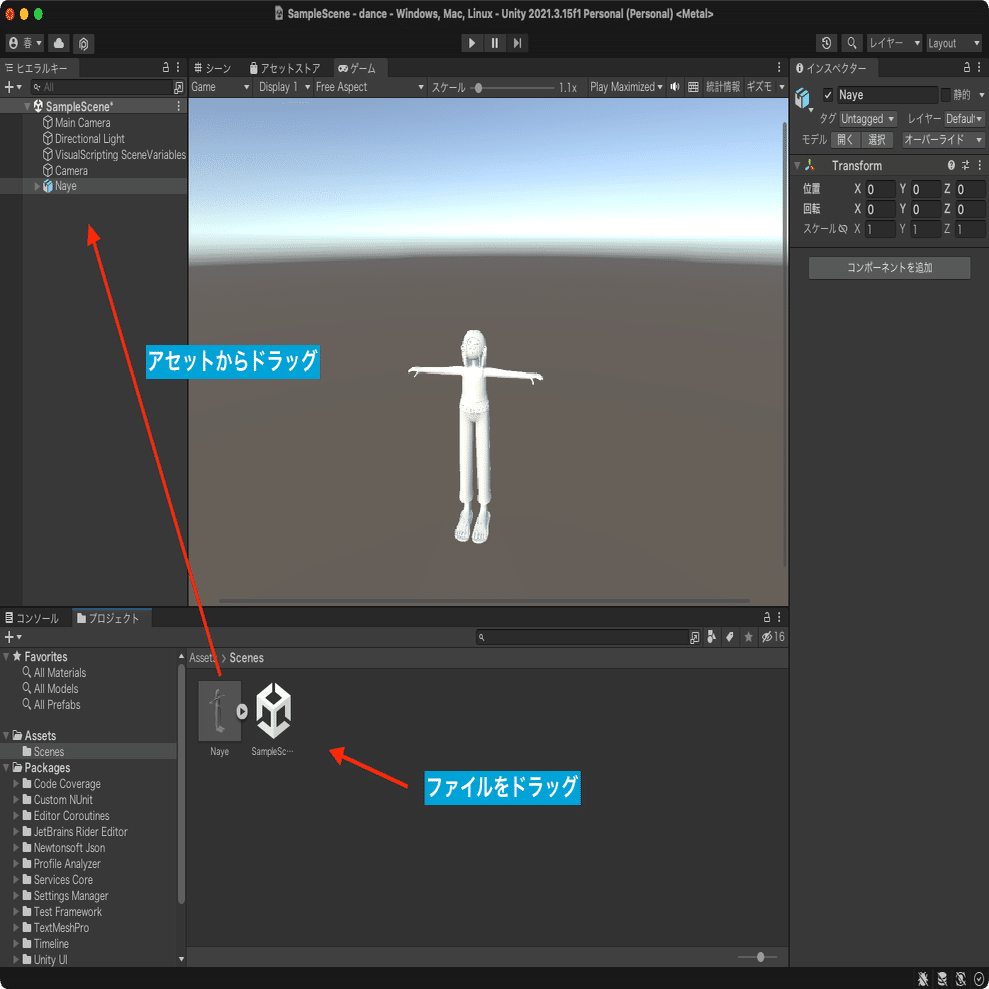Viewport: 989px width, 989px height.
Task: Open the Hierarchy panel kebab menu
Action: pyautogui.click(x=178, y=67)
